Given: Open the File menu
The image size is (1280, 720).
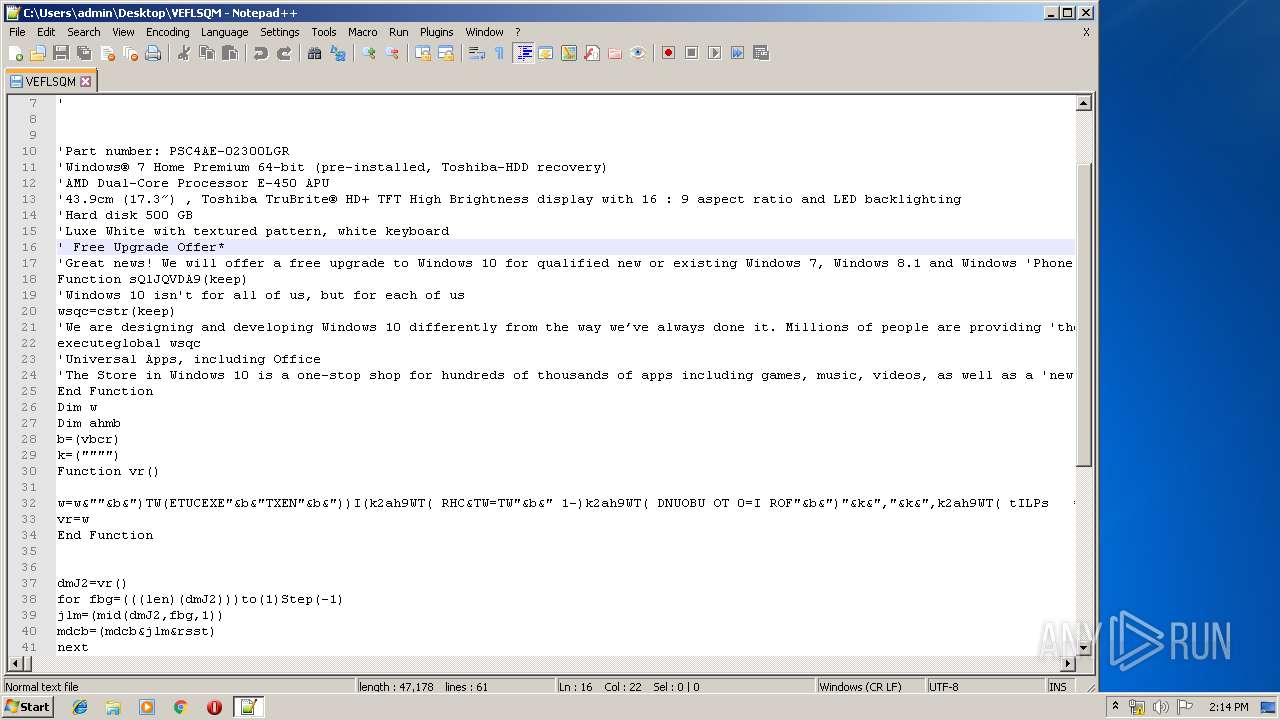Looking at the screenshot, I should (x=17, y=32).
